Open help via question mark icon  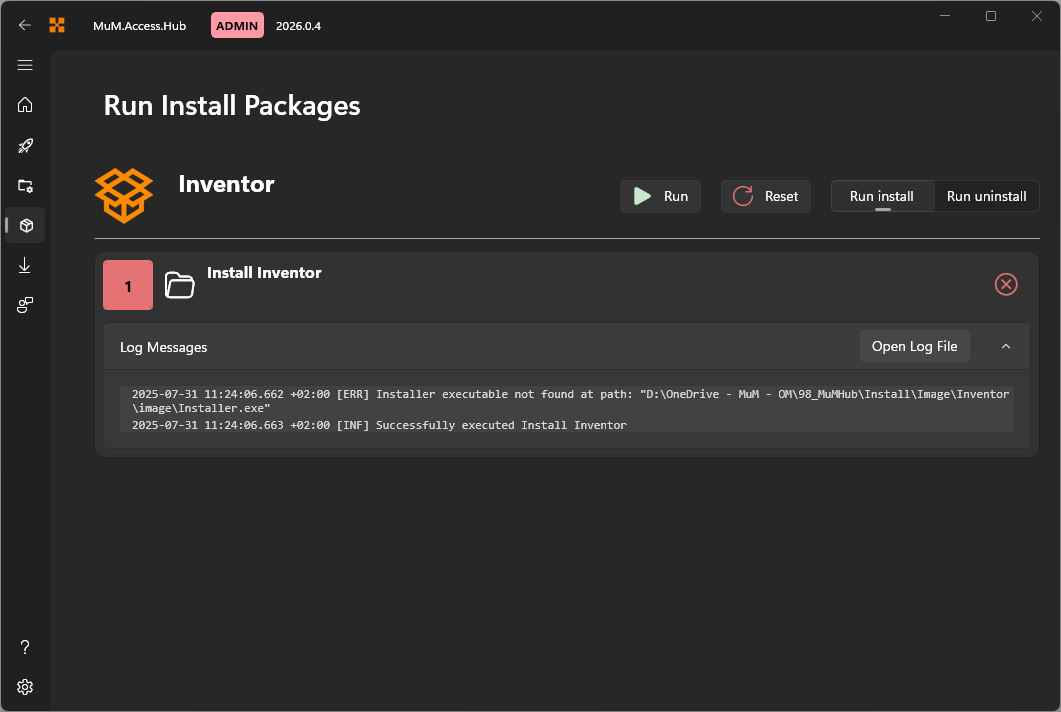click(x=25, y=647)
